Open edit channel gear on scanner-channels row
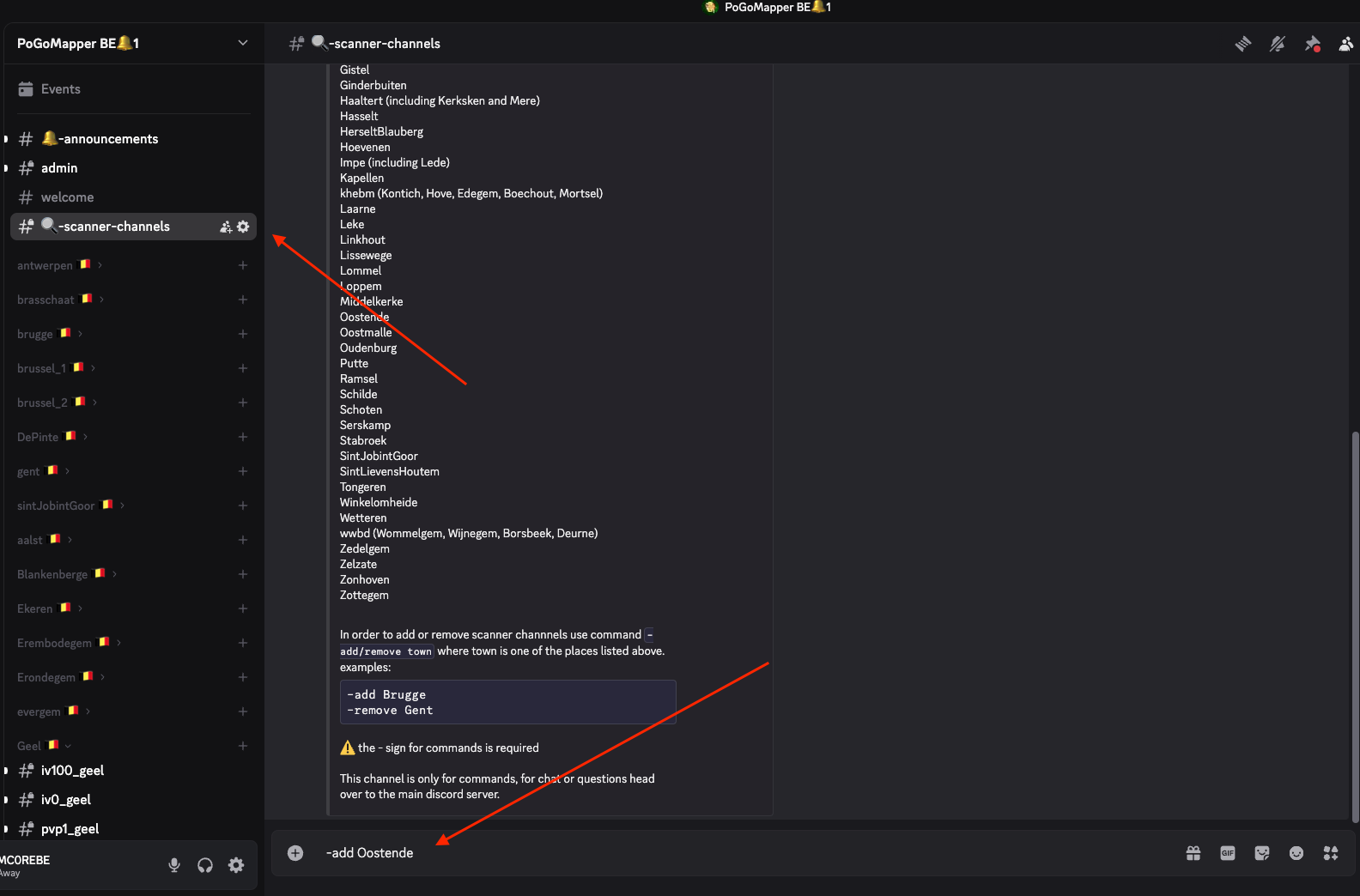1360x896 pixels. pyautogui.click(x=243, y=227)
